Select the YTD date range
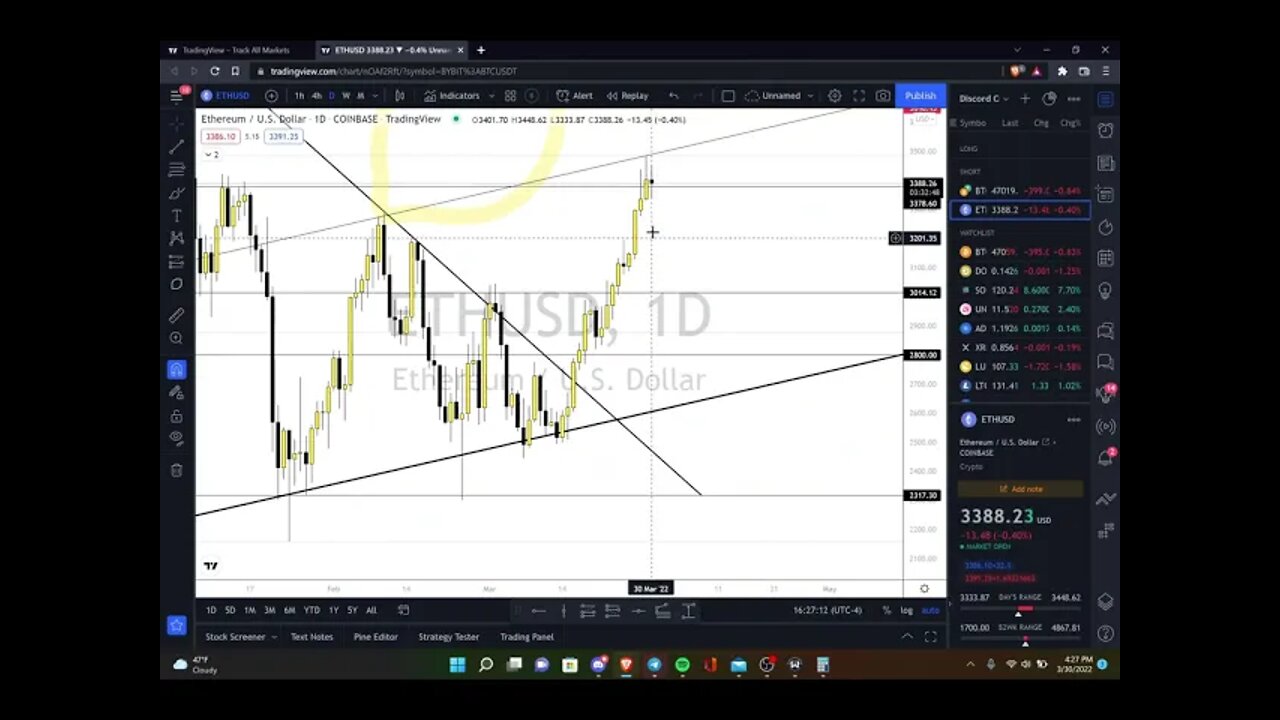 (x=311, y=610)
